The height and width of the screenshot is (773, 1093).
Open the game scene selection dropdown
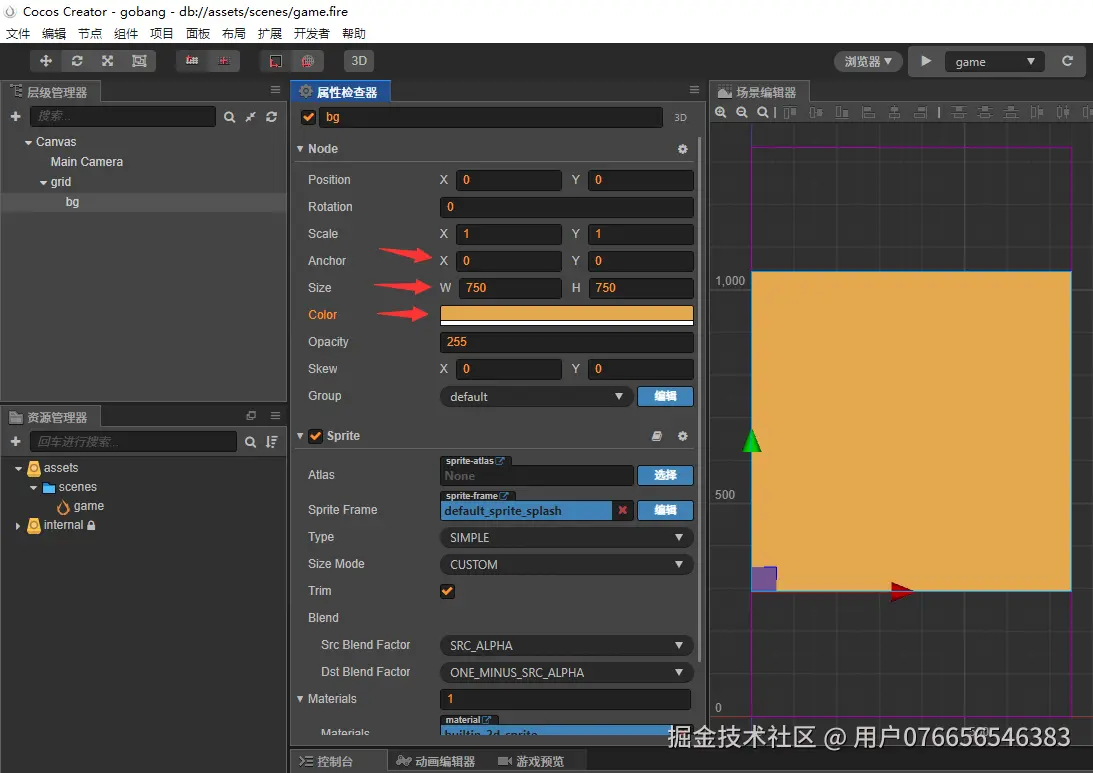pyautogui.click(x=994, y=62)
